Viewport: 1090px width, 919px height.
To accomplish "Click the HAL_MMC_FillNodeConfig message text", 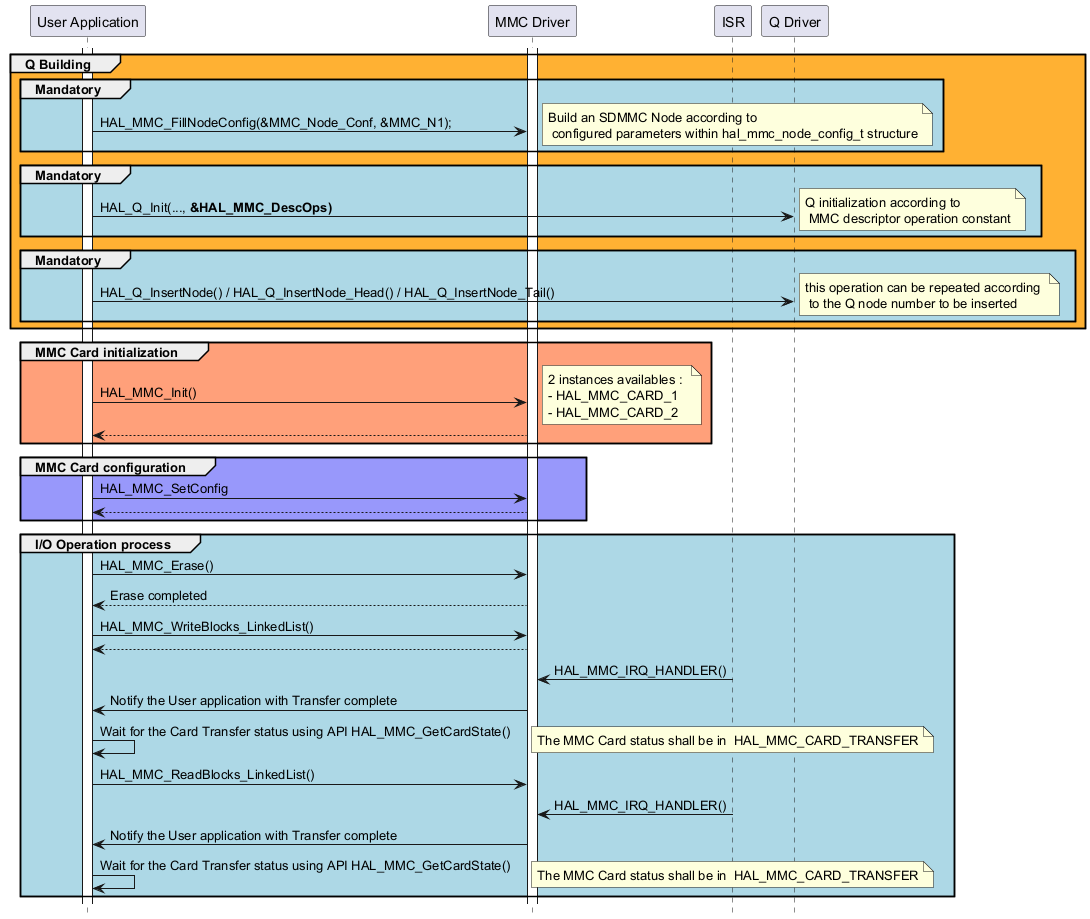I will tap(275, 122).
